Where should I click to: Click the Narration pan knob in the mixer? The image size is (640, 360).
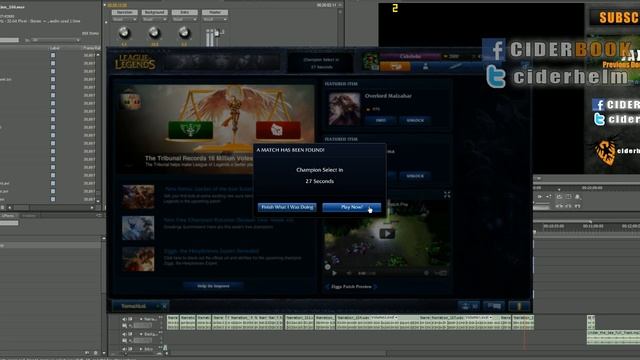pyautogui.click(x=124, y=33)
